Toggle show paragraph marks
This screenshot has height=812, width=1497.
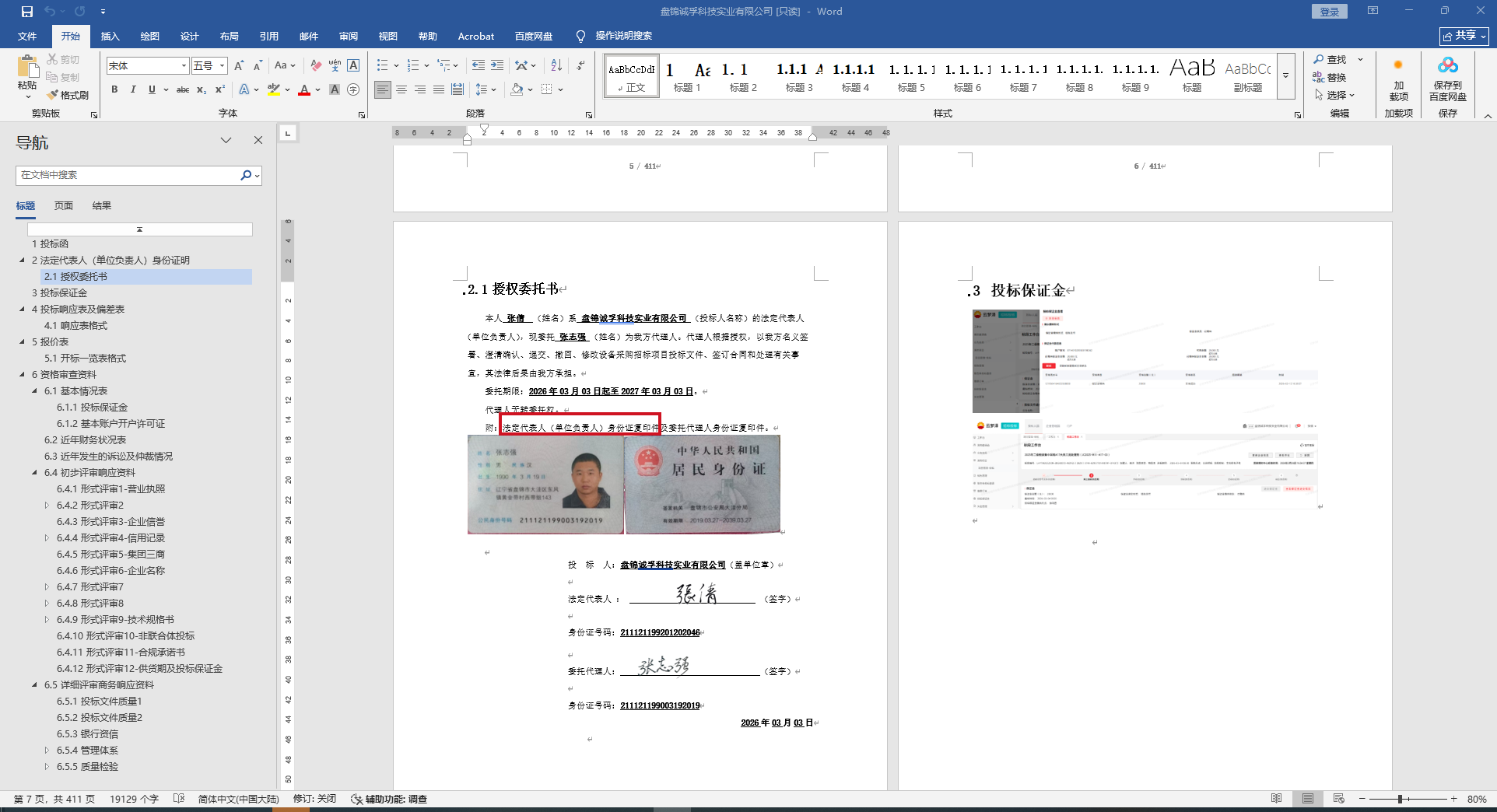[x=580, y=65]
